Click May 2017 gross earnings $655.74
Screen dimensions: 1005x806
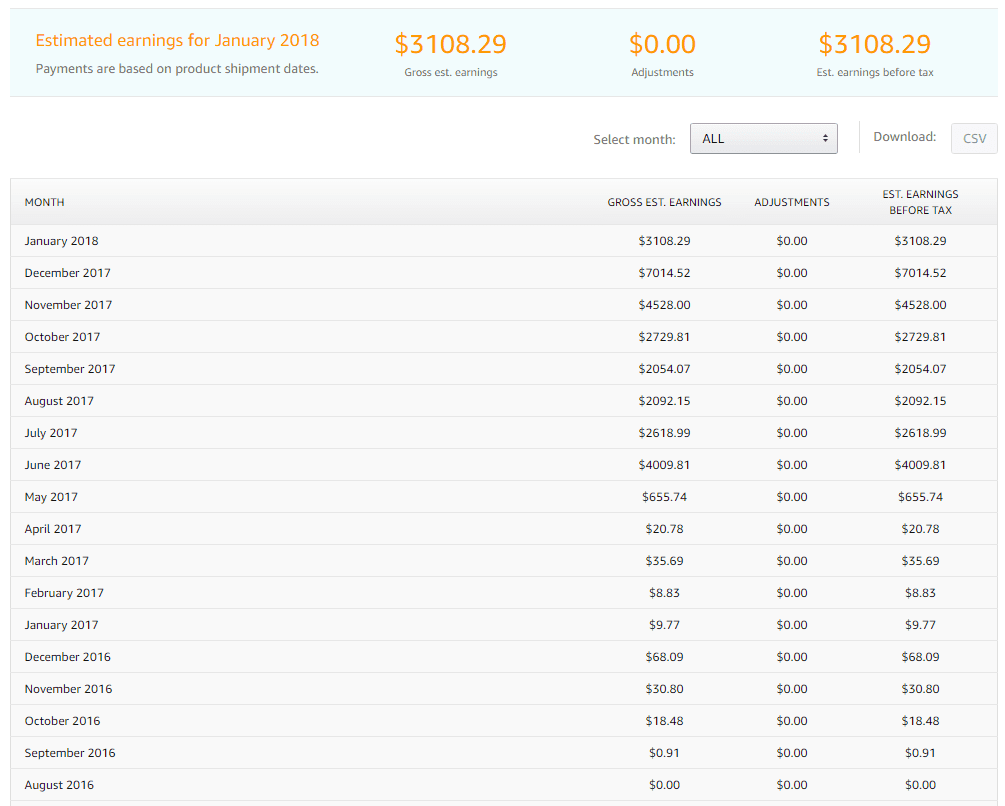click(664, 497)
